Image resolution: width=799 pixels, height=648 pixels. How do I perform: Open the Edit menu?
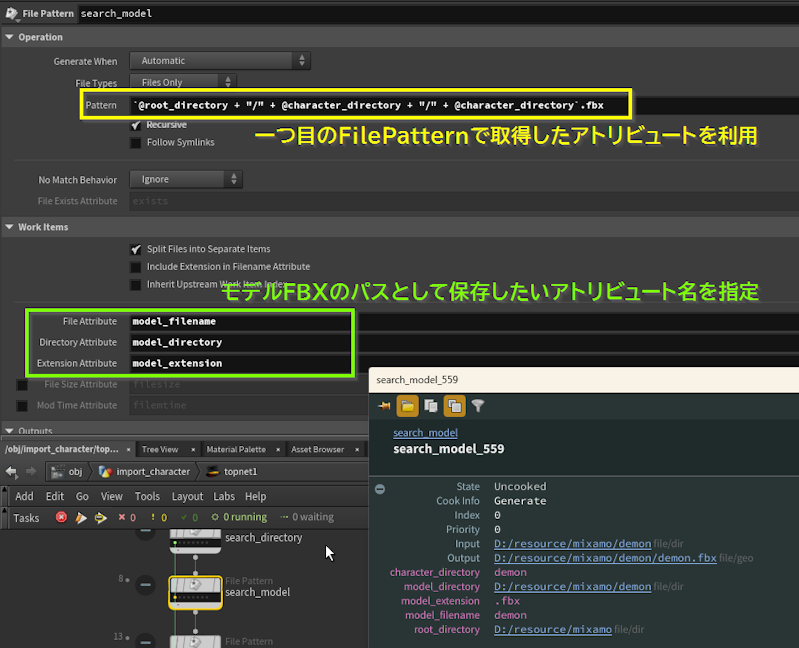55,496
